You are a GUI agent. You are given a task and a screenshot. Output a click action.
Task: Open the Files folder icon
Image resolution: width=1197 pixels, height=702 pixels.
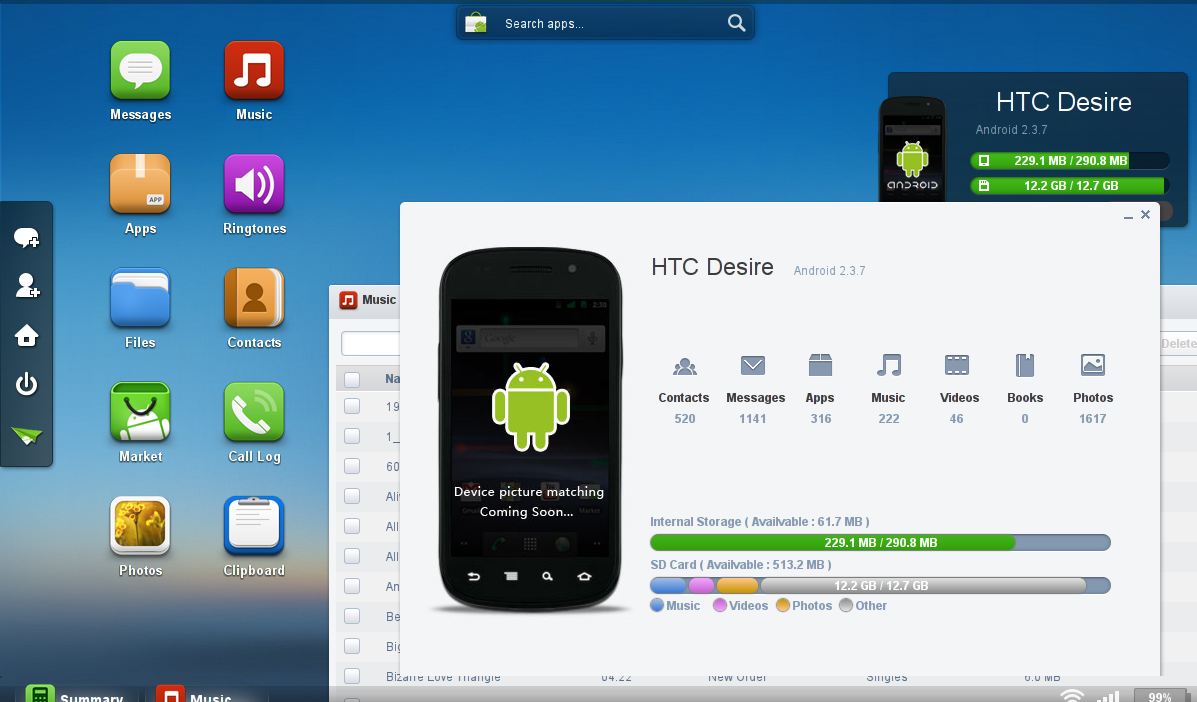[x=140, y=298]
